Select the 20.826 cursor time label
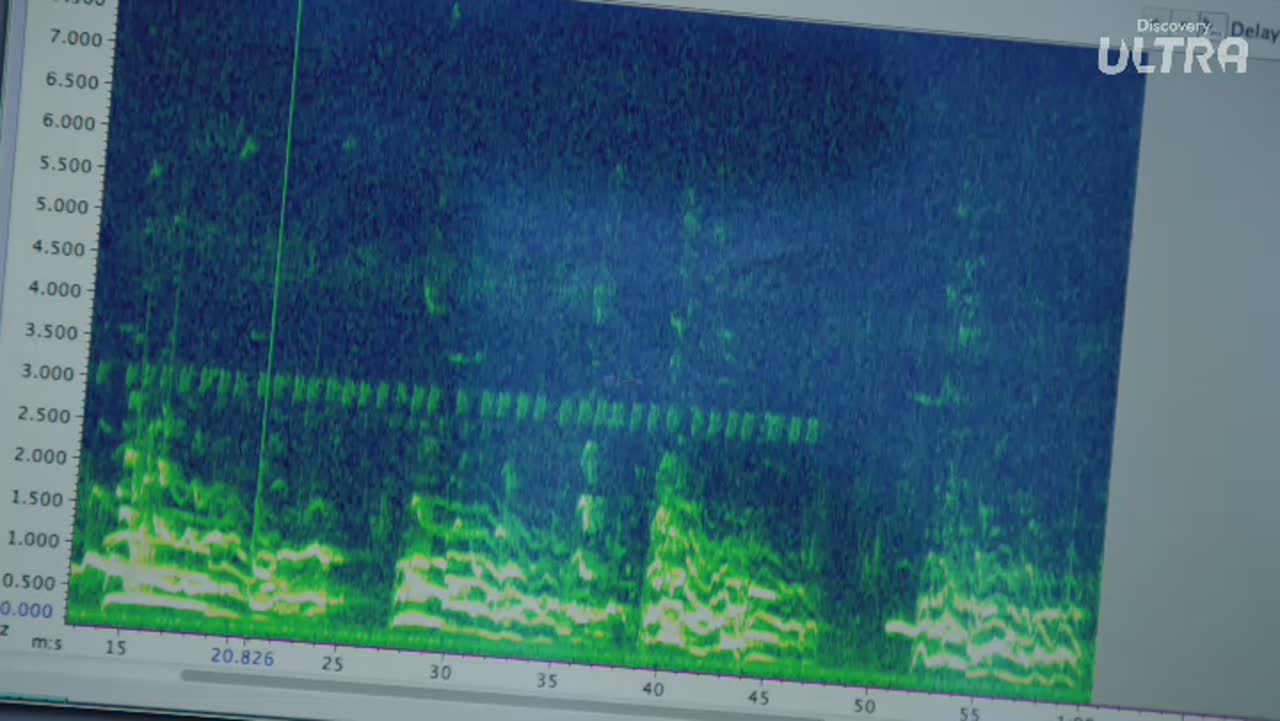The height and width of the screenshot is (721, 1280). (242, 657)
